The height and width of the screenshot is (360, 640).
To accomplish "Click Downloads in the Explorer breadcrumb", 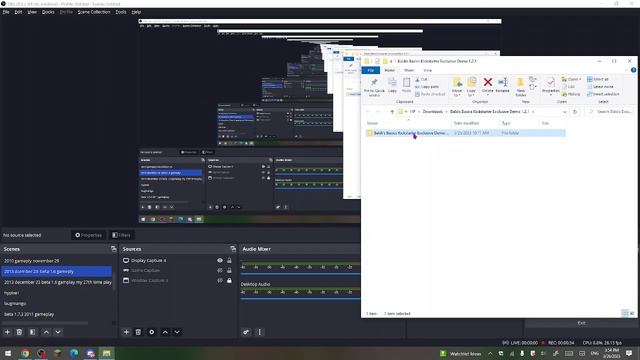I will point(433,111).
